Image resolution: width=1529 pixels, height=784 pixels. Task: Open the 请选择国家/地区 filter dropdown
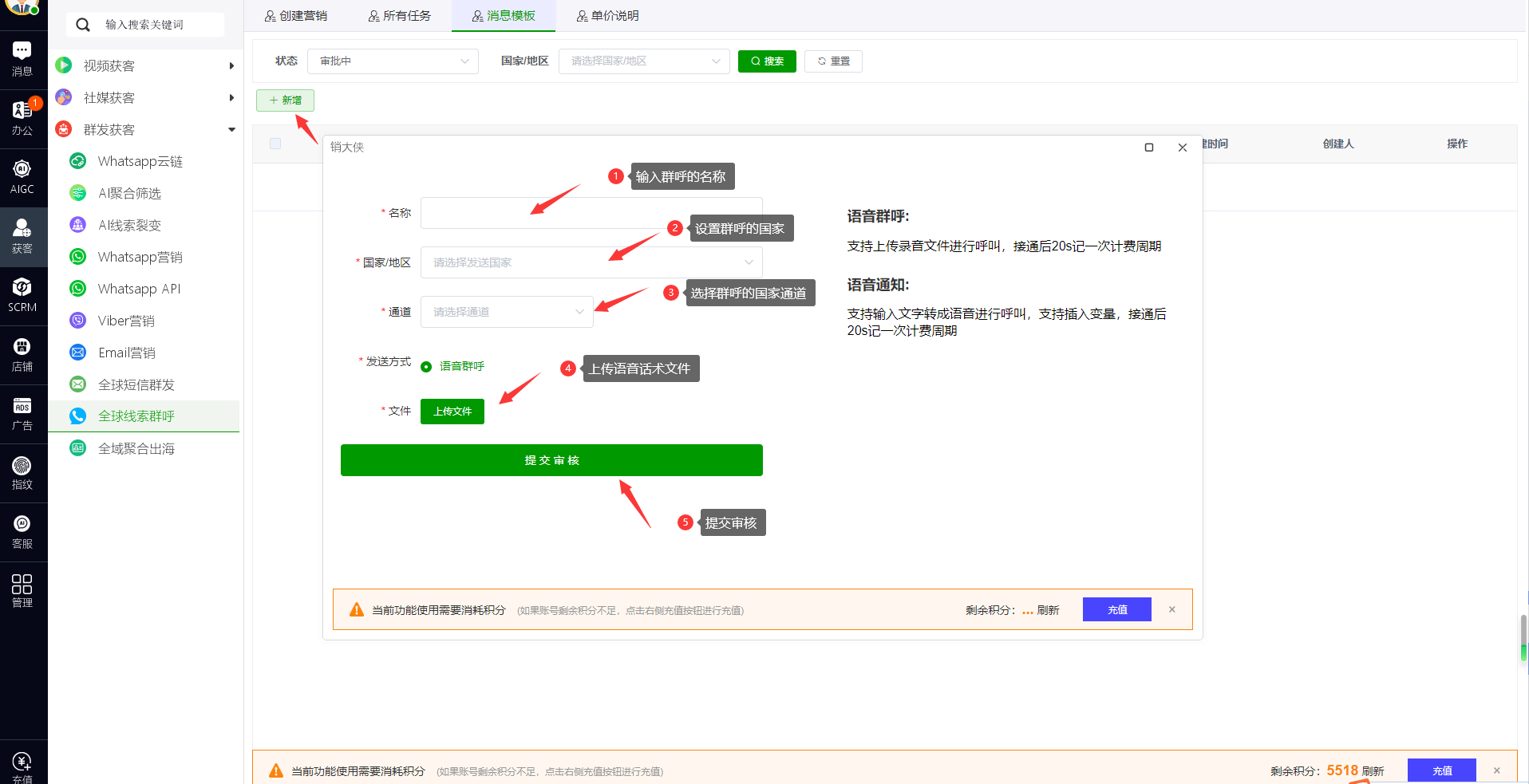click(x=644, y=61)
